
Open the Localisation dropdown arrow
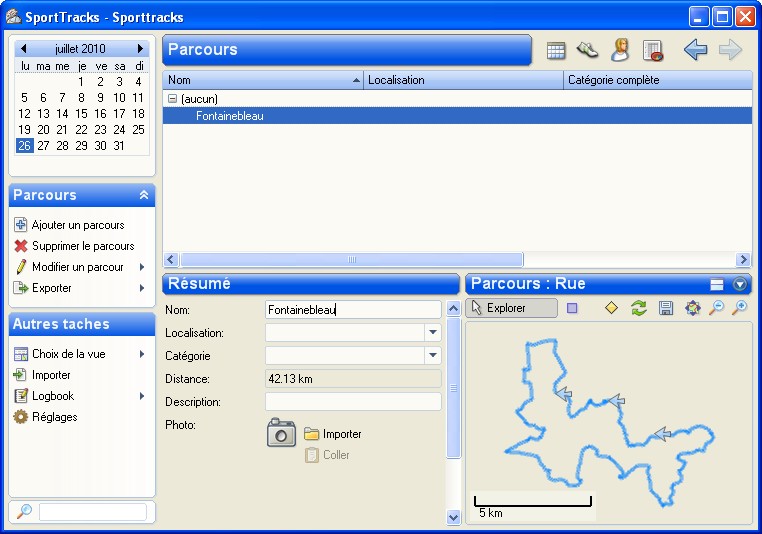(433, 332)
